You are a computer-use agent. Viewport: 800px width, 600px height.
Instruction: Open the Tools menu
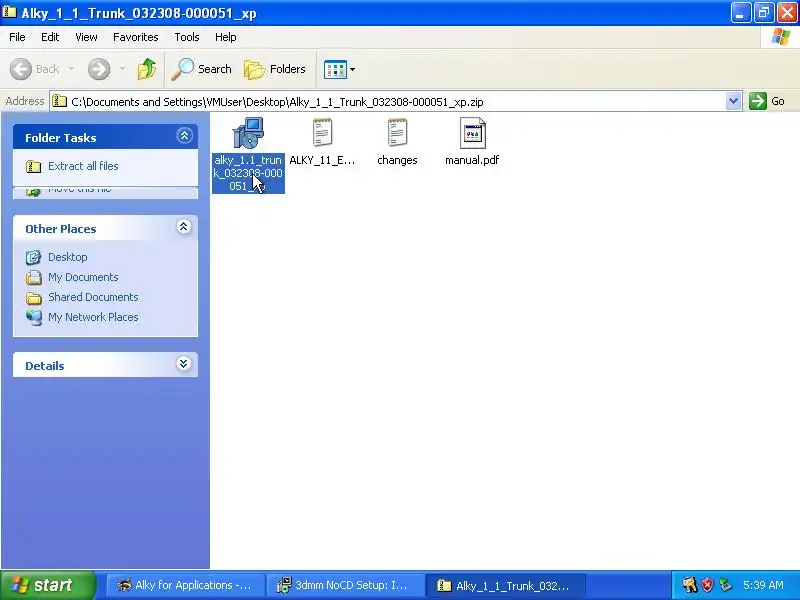(x=187, y=37)
